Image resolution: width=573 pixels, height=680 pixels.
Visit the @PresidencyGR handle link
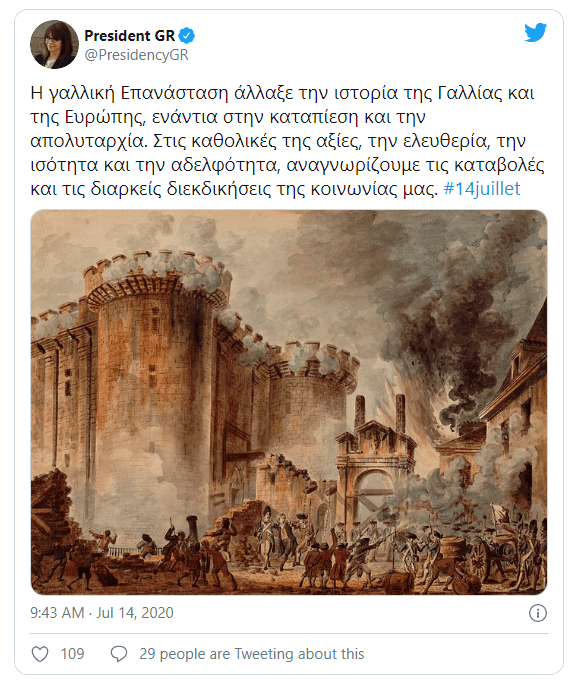tap(136, 55)
